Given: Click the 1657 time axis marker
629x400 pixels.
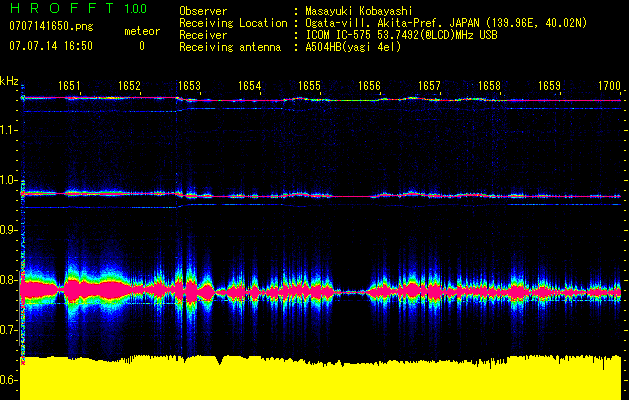Looking at the screenshot, I should pyautogui.click(x=429, y=85).
